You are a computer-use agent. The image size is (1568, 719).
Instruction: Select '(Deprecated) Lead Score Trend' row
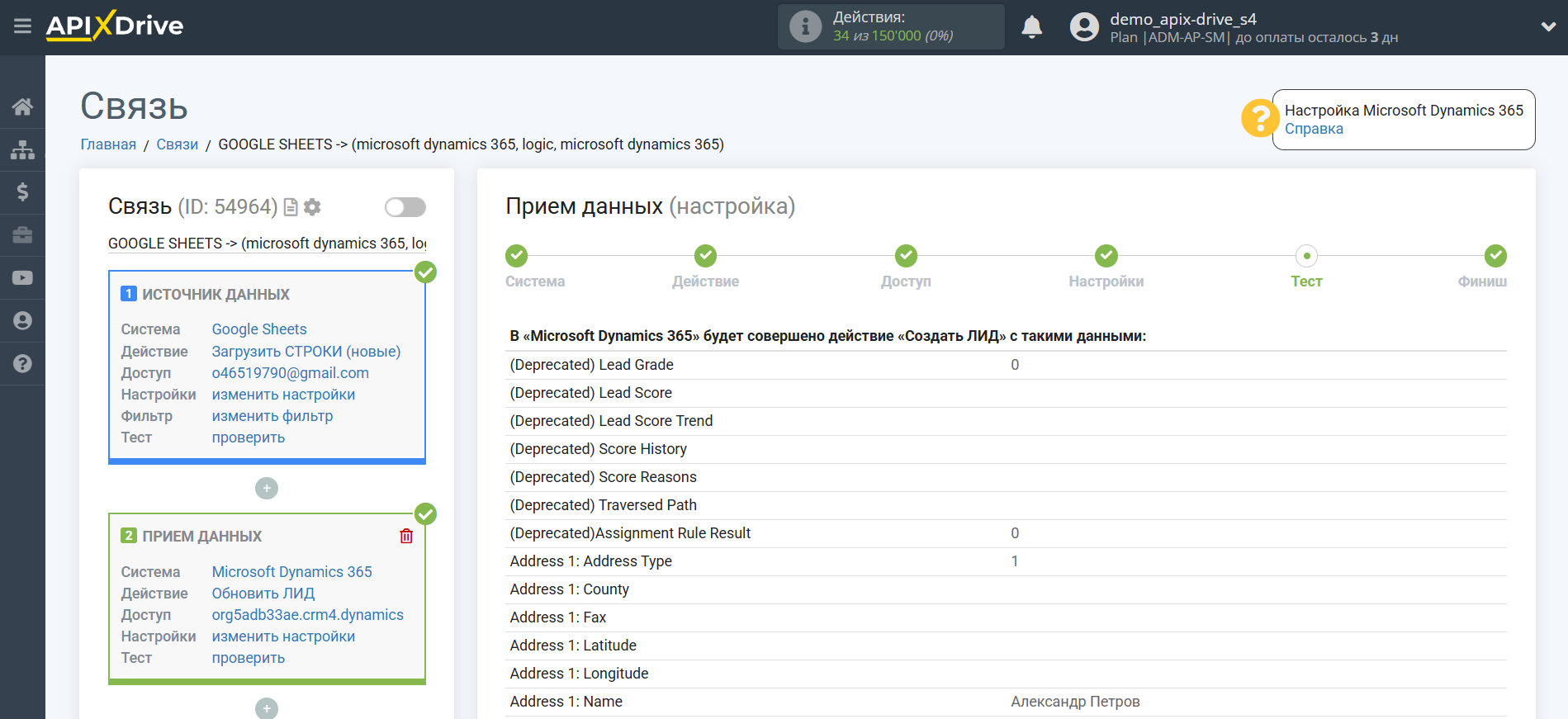[1006, 421]
